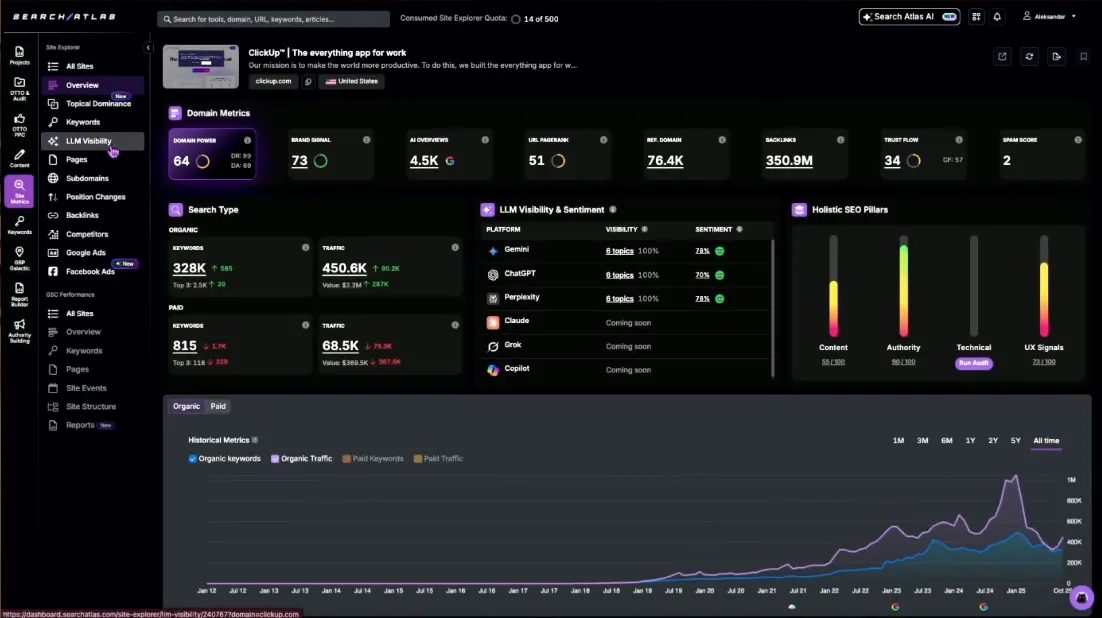Click the Authority Building megaphone icon

(x=19, y=327)
